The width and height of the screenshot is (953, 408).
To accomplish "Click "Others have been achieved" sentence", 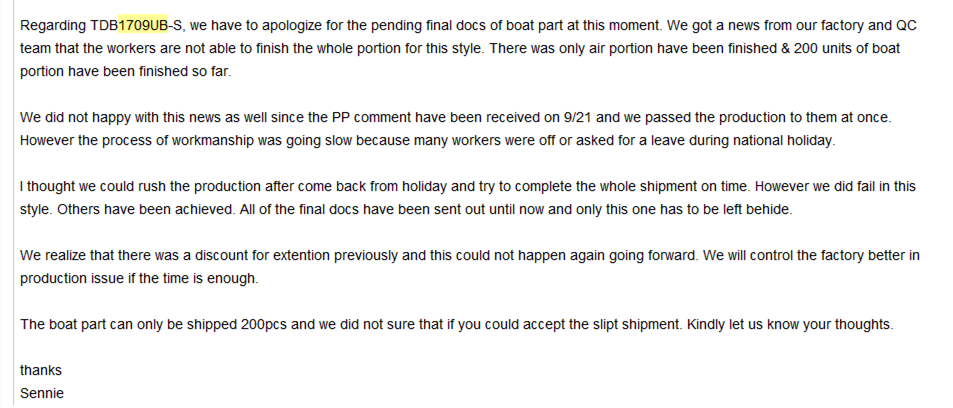I will 125,209.
